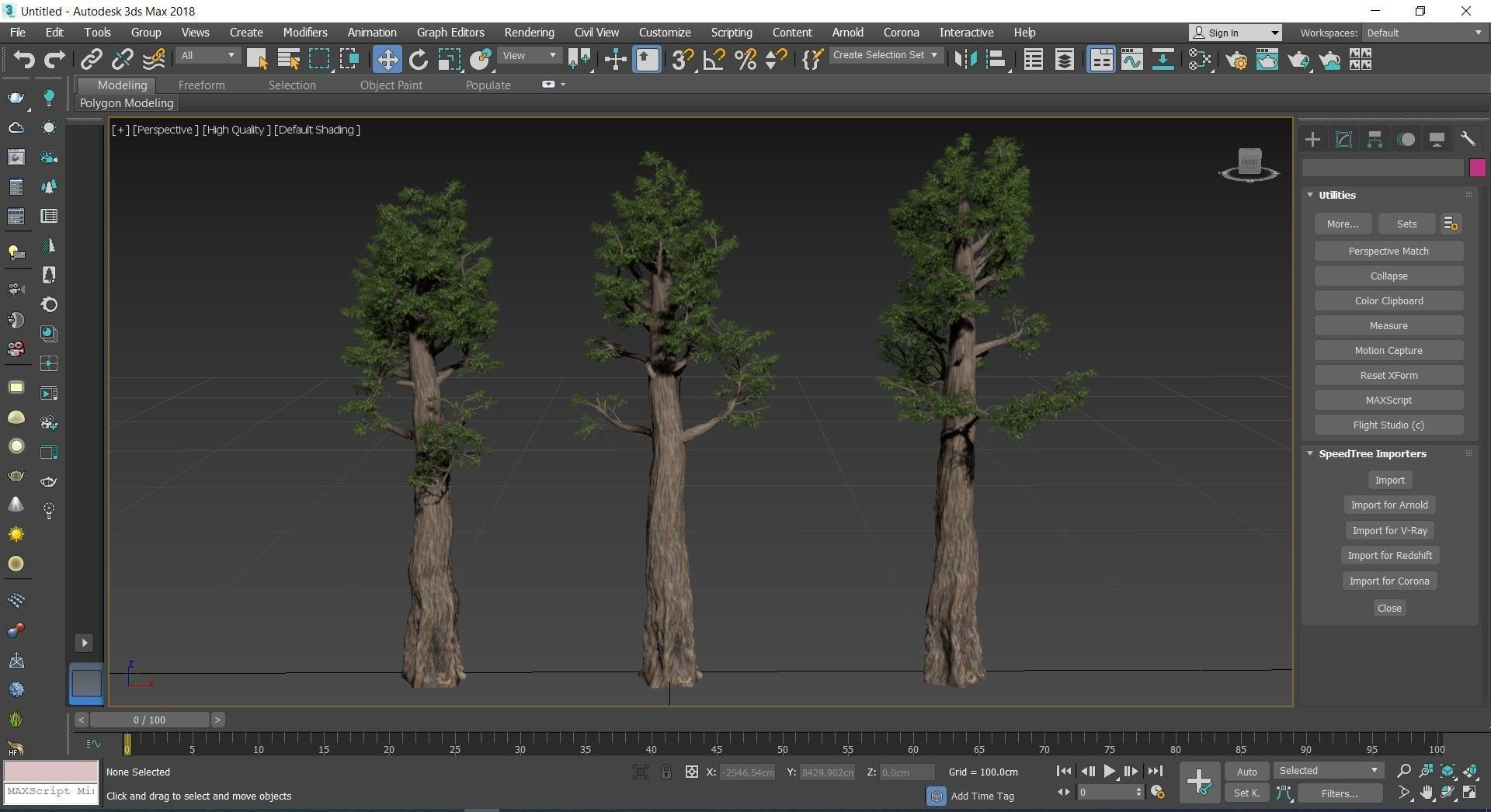Open Scene Explorer toggle icon
This screenshot has width=1491, height=812.
(x=1034, y=59)
